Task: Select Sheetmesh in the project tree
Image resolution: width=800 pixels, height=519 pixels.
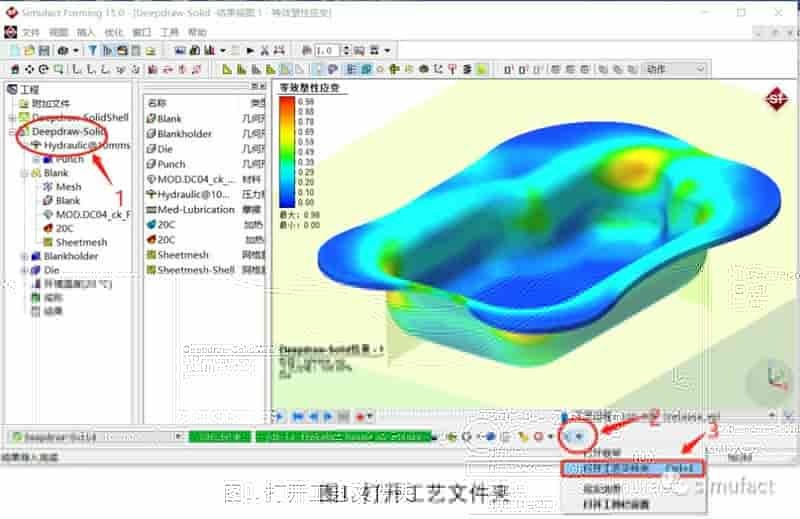Action: coord(76,242)
